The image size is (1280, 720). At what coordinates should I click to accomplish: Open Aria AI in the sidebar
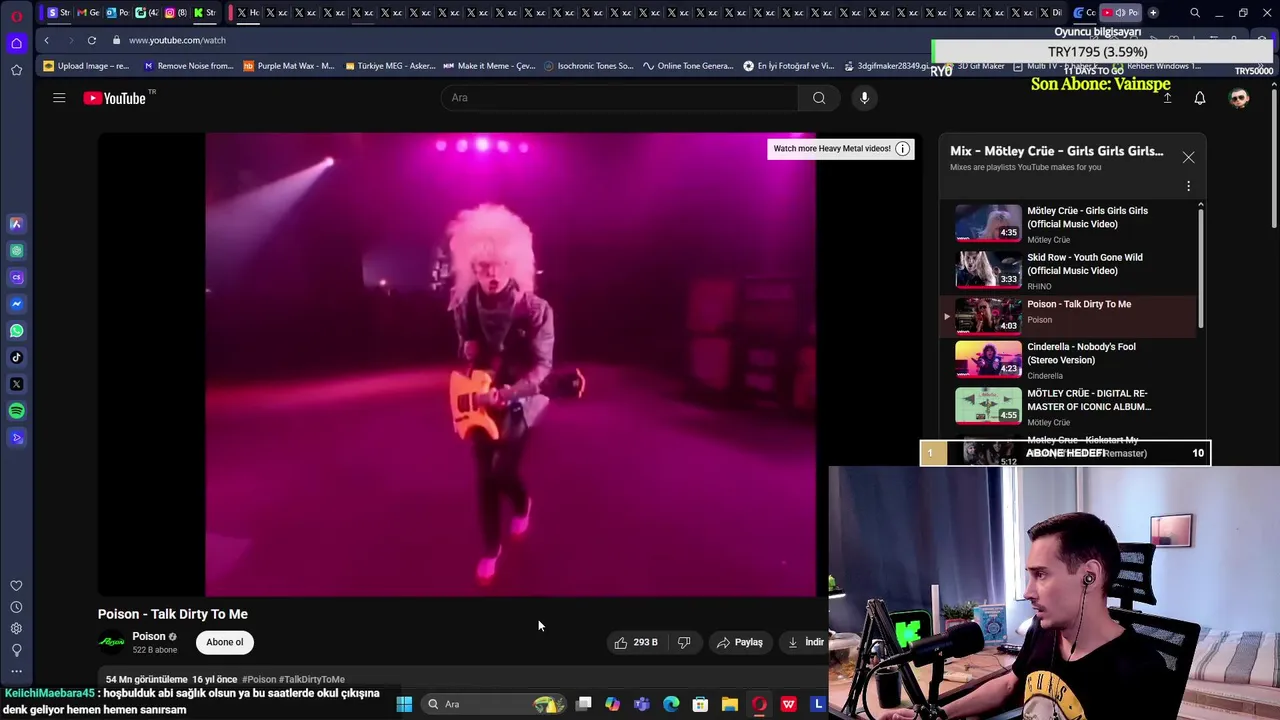point(16,224)
